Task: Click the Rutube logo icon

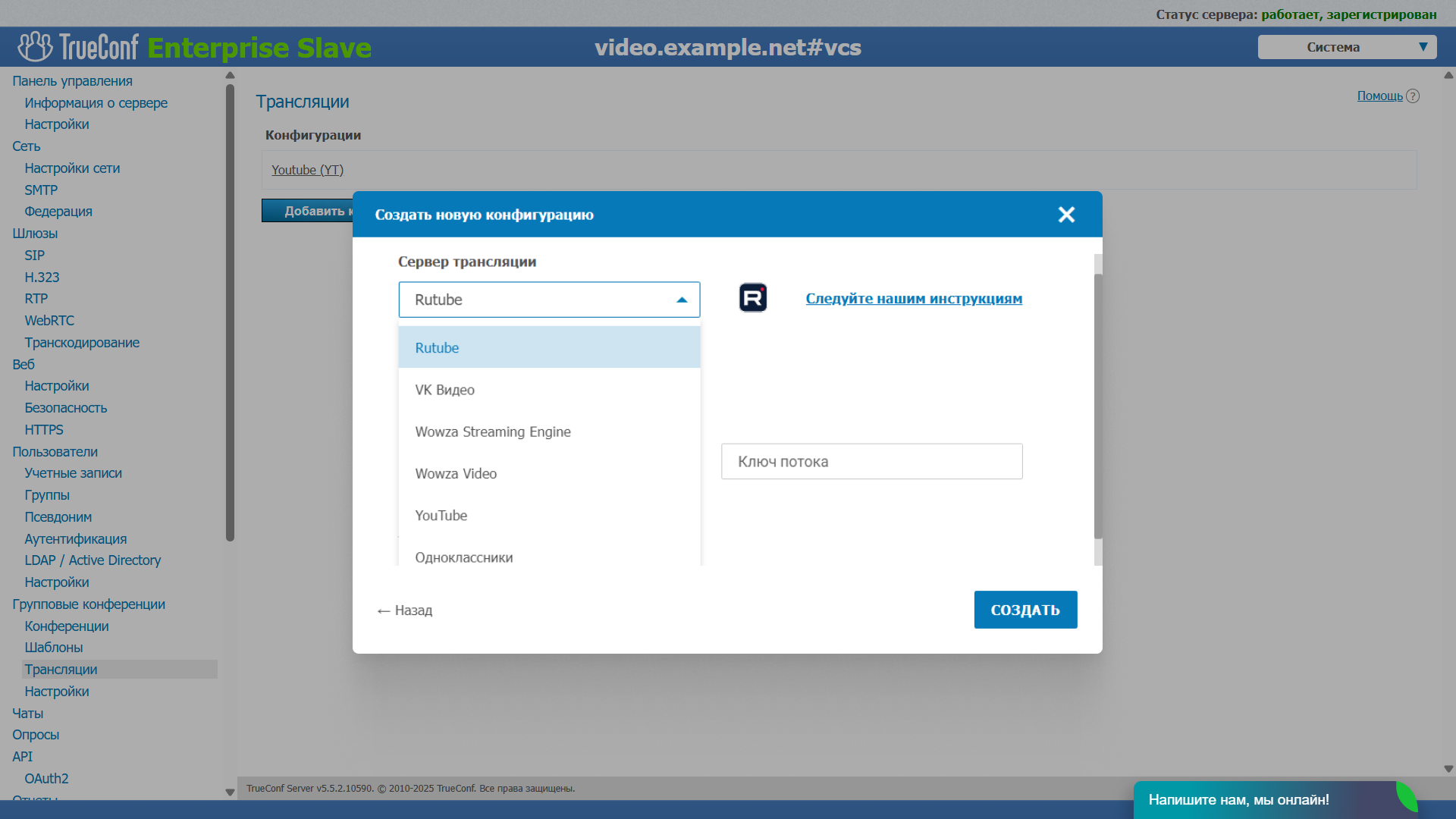Action: pos(752,298)
